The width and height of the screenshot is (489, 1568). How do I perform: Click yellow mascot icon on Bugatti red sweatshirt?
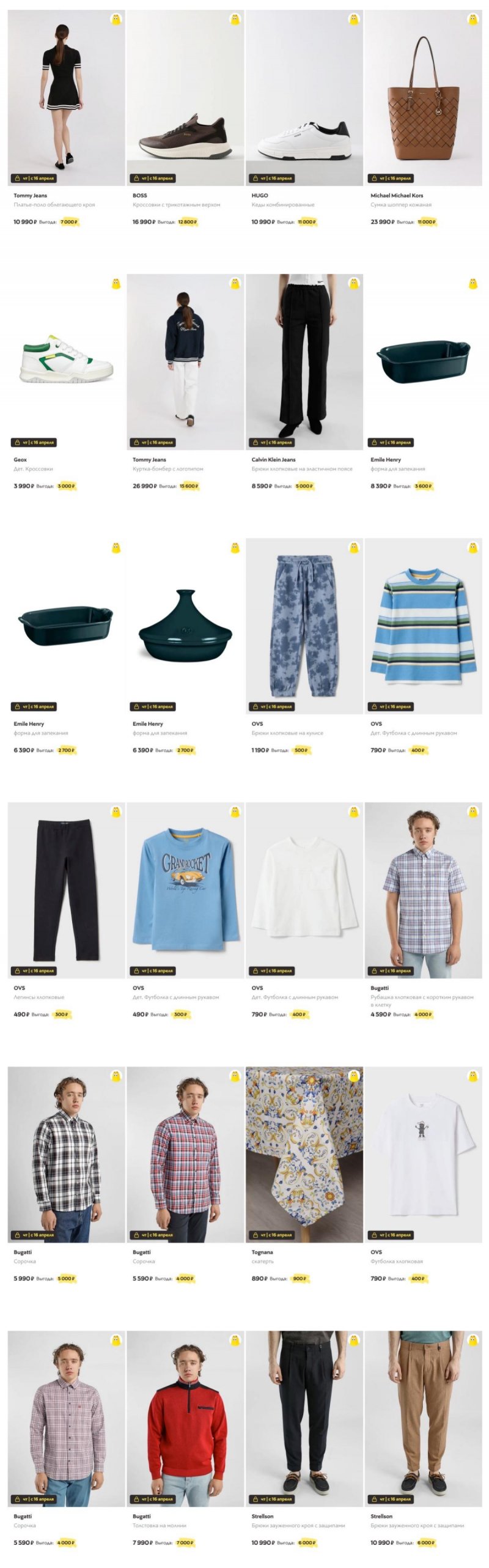tap(235, 1341)
